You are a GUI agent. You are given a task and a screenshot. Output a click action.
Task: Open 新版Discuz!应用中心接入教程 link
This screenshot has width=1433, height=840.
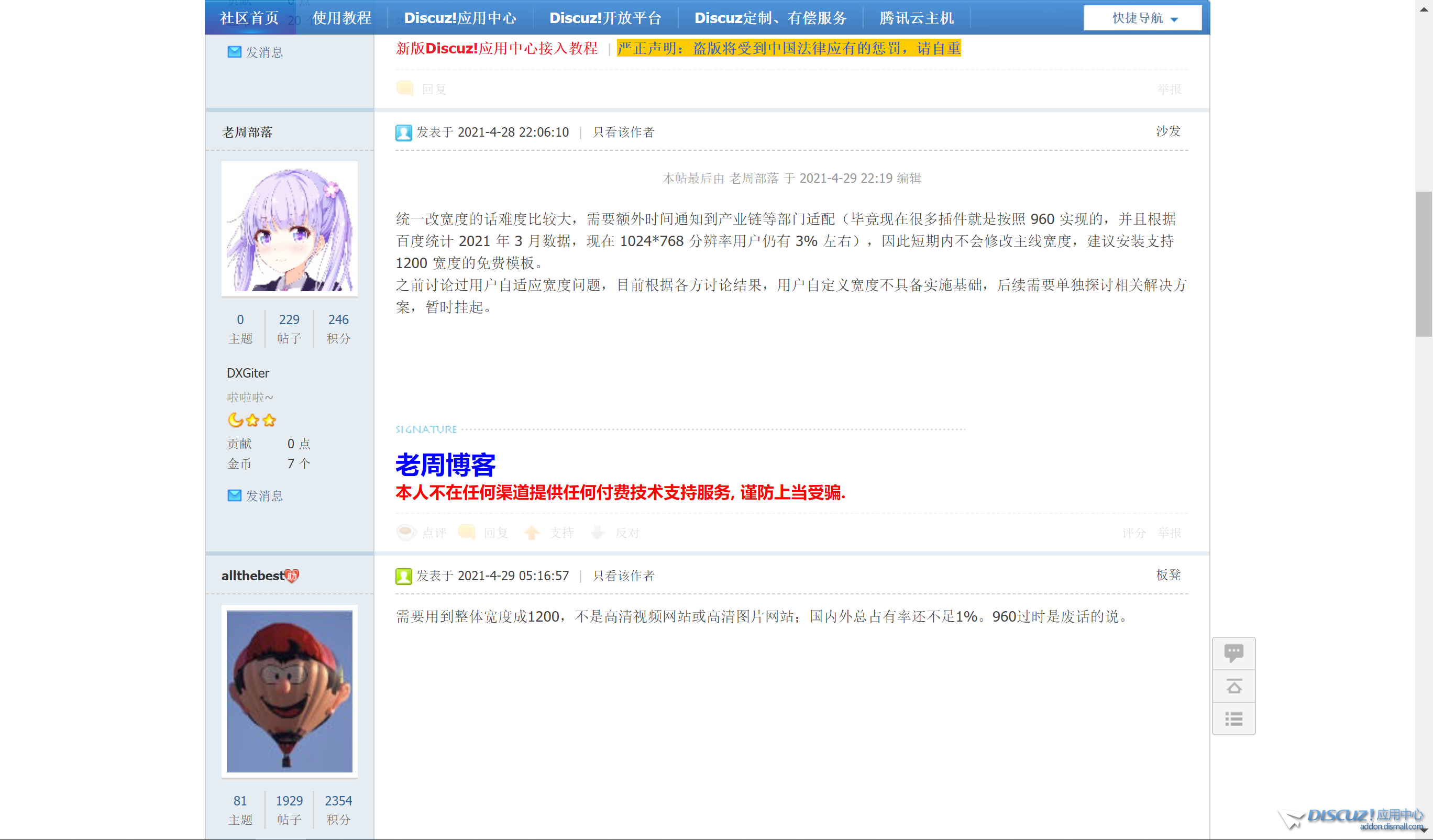pos(497,48)
